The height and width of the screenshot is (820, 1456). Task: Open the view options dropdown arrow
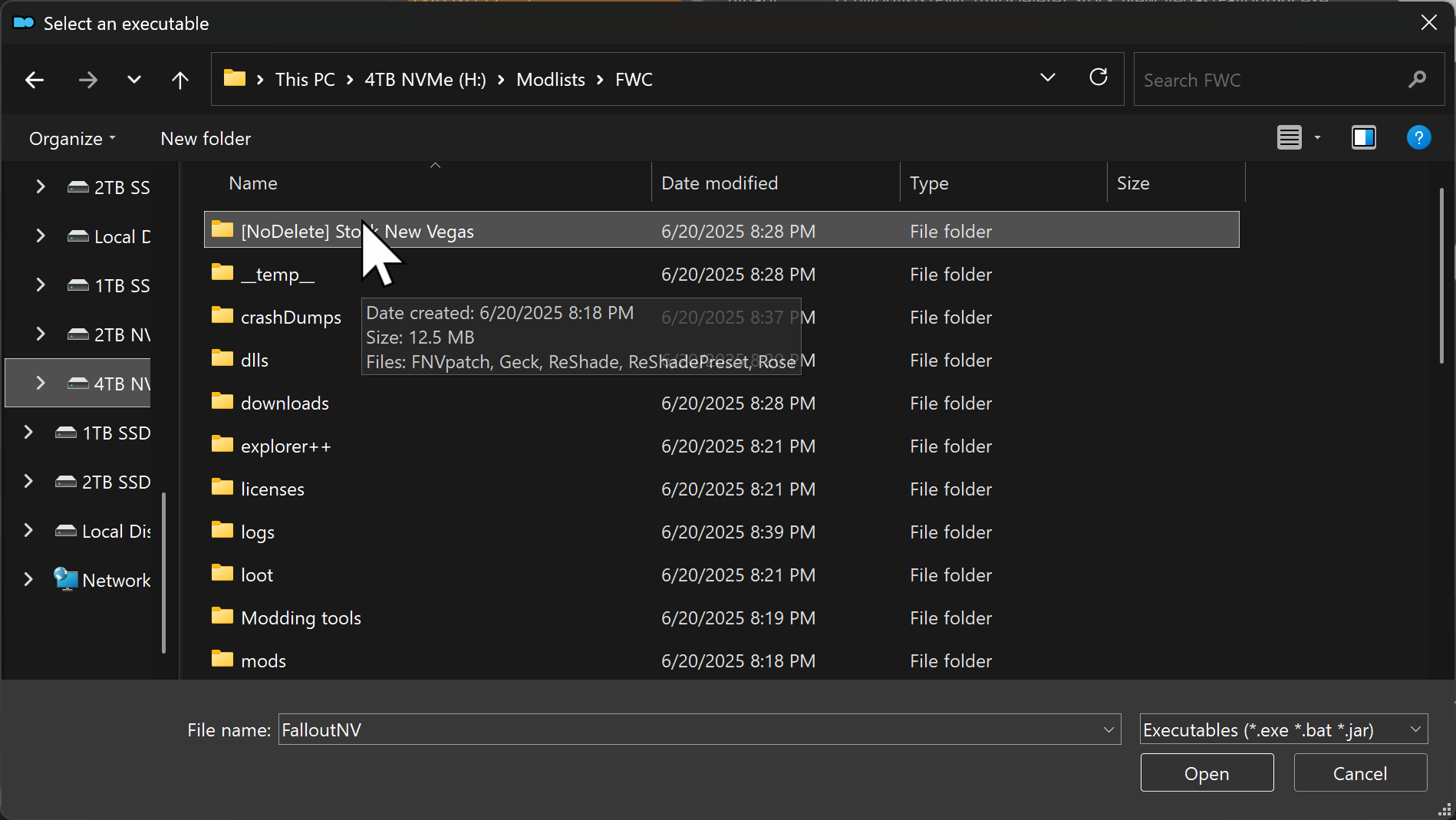[x=1318, y=138]
